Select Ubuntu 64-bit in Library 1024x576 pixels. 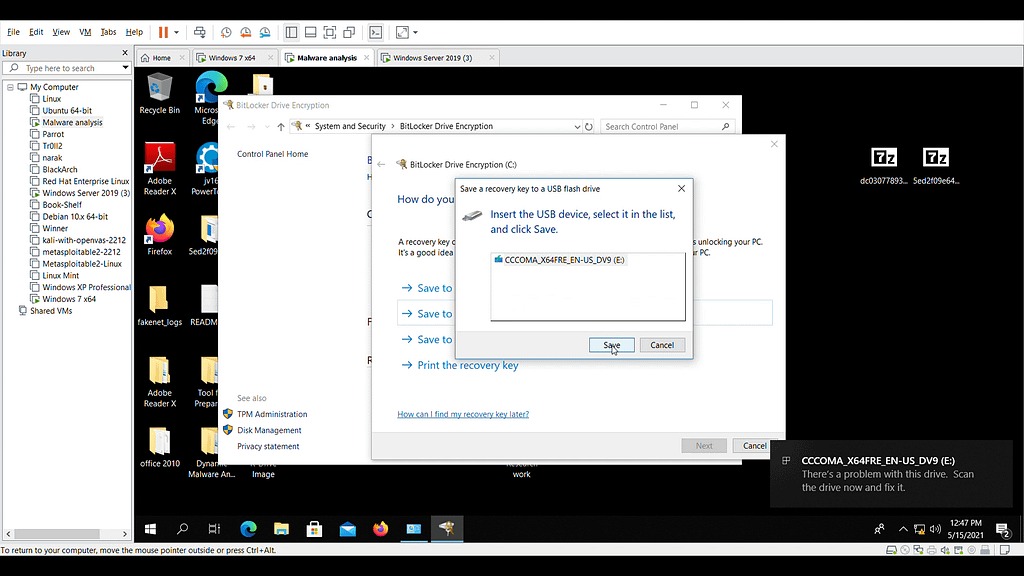(67, 110)
